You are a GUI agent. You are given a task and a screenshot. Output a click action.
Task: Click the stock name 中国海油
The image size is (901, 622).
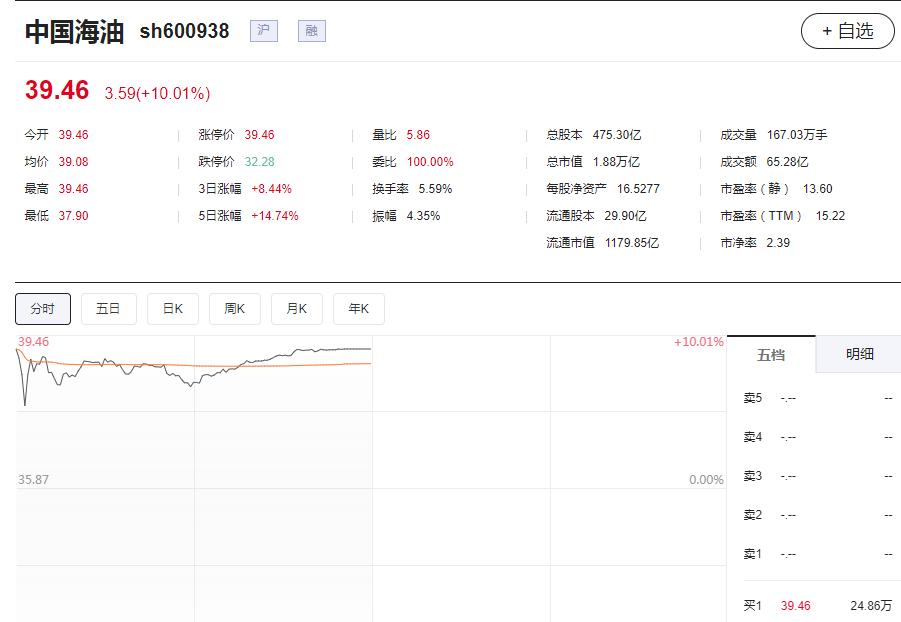click(74, 32)
